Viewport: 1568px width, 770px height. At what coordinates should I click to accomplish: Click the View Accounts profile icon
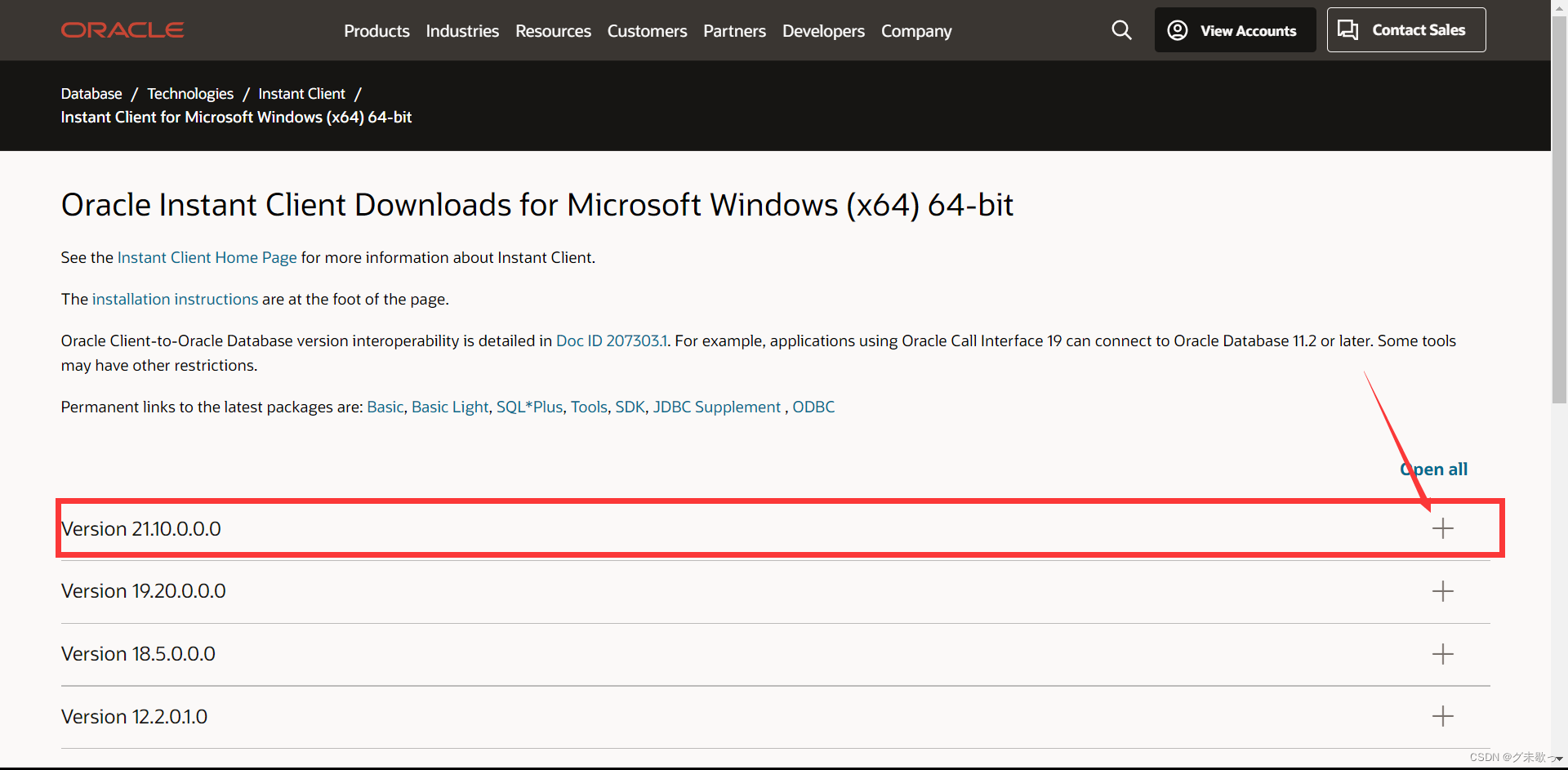click(1176, 29)
